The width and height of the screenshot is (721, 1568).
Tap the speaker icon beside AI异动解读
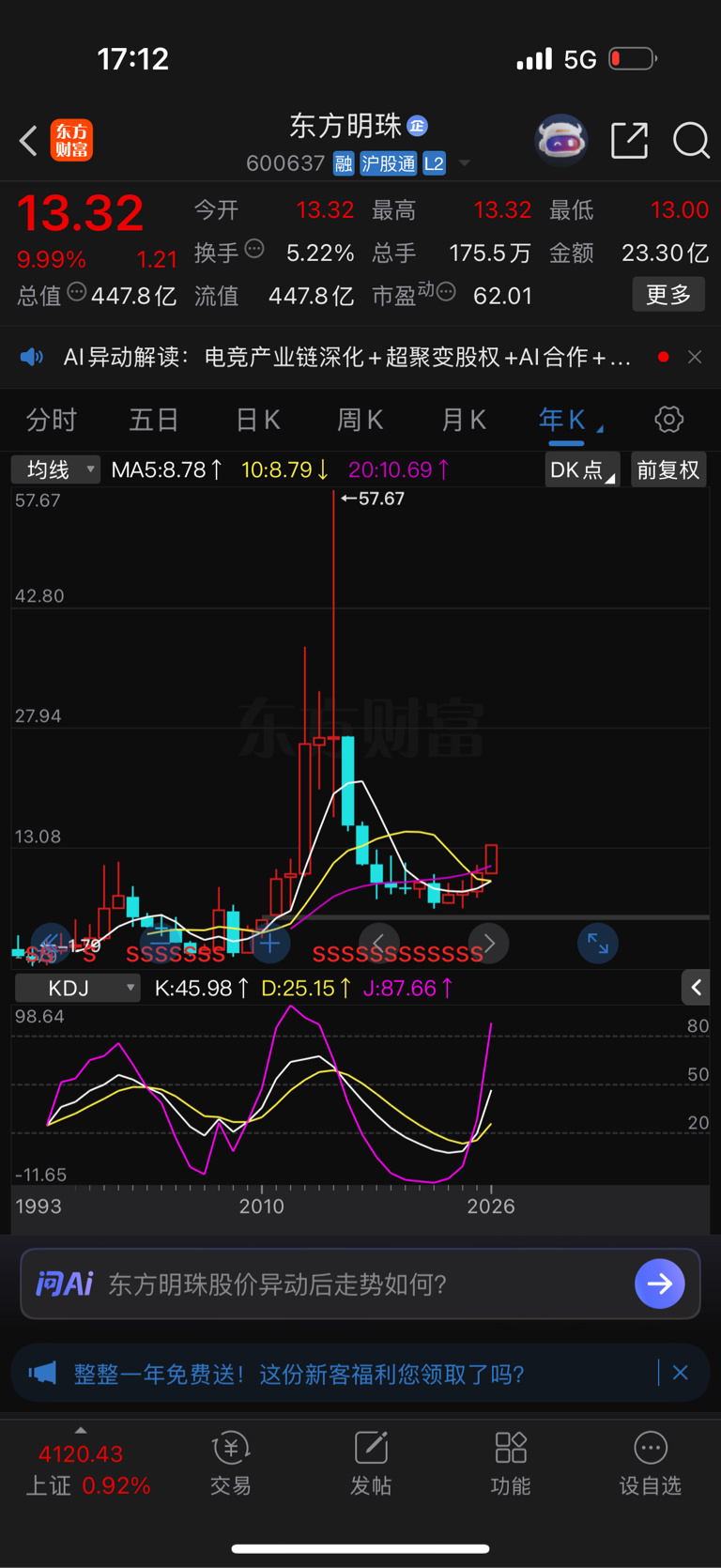[32, 357]
